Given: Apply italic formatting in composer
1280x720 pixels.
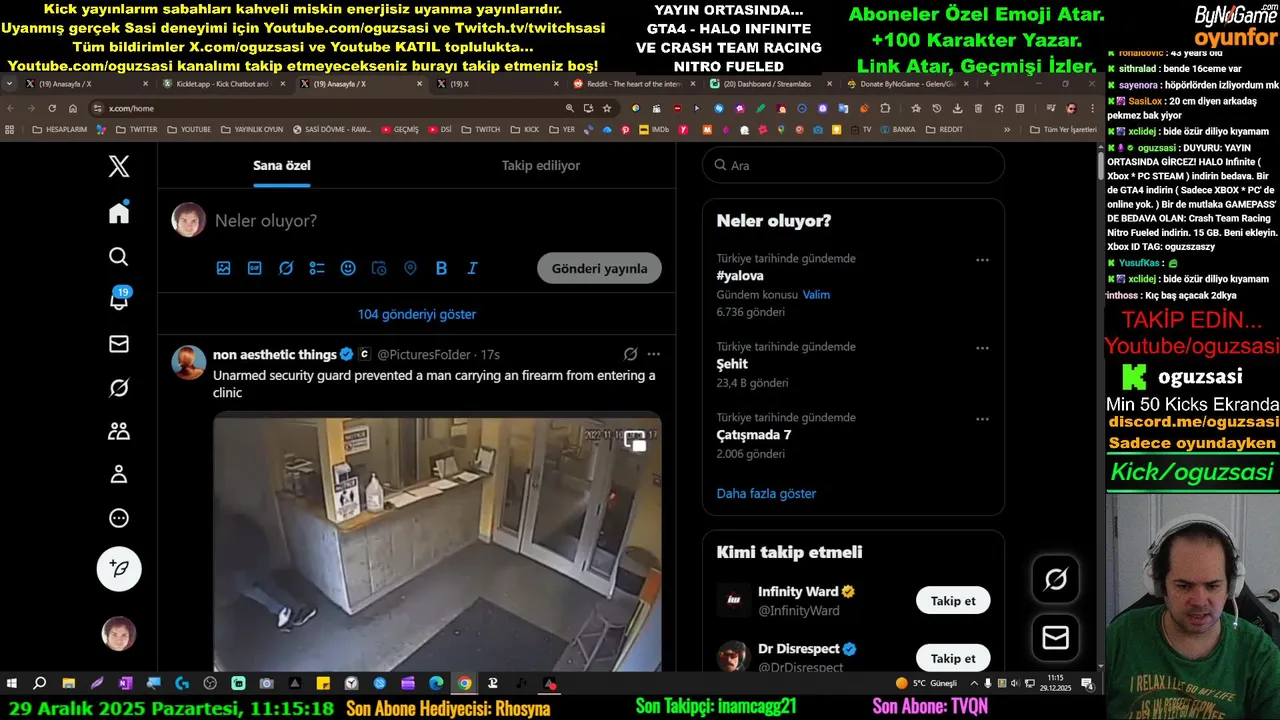Looking at the screenshot, I should pos(472,268).
